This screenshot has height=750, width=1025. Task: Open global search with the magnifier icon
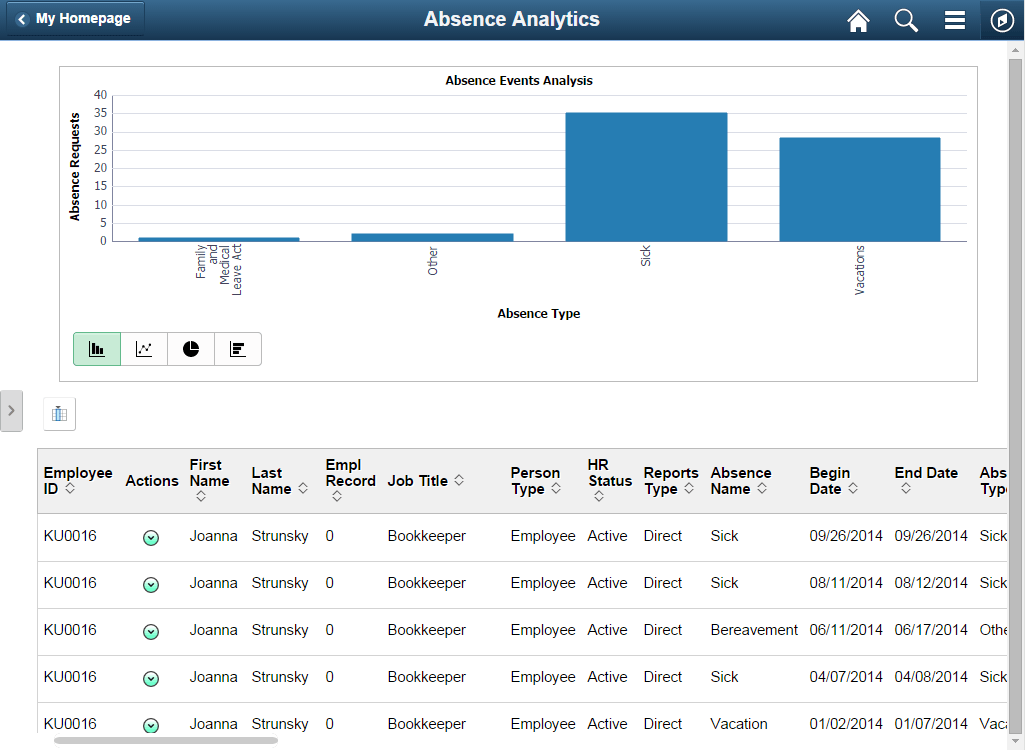(906, 20)
